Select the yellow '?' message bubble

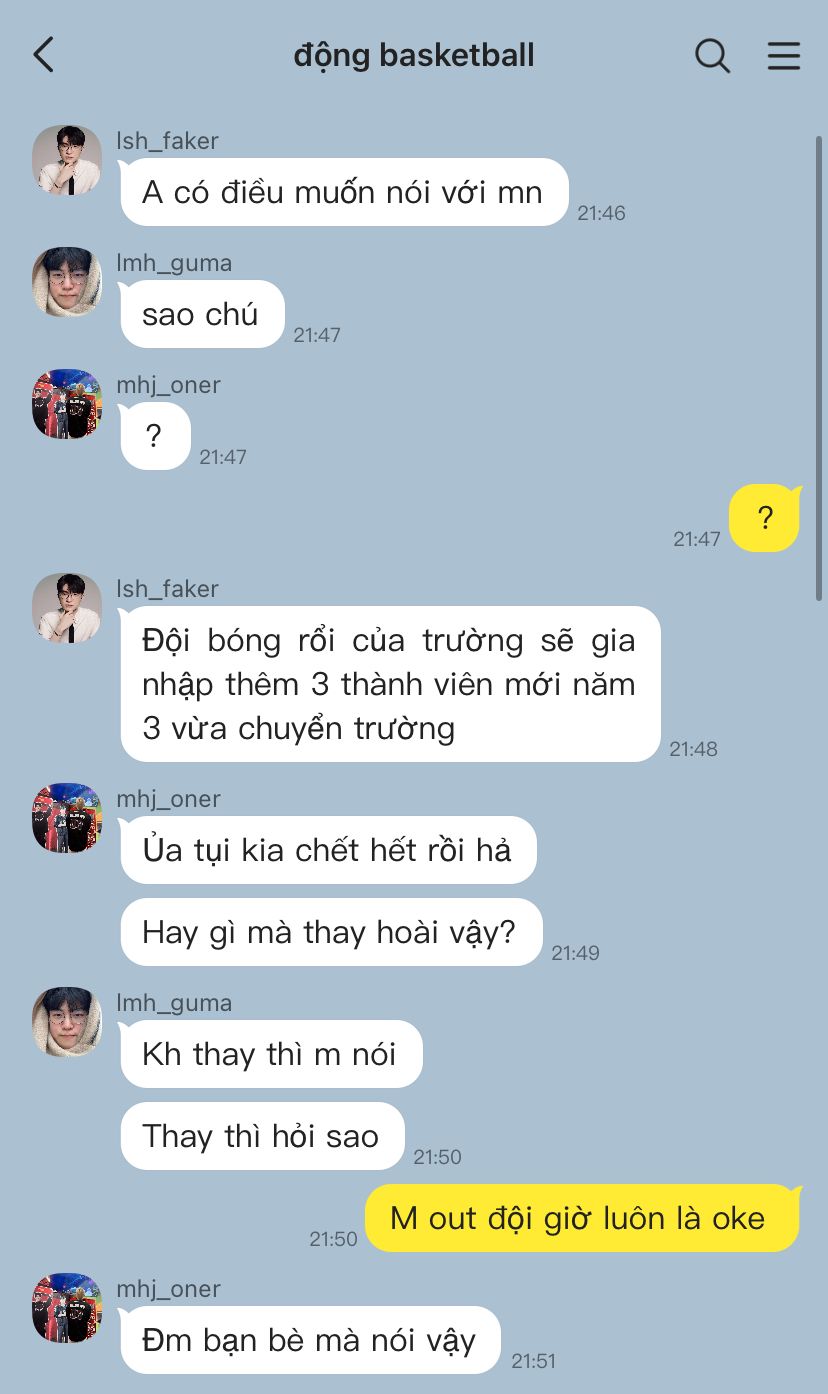[765, 518]
